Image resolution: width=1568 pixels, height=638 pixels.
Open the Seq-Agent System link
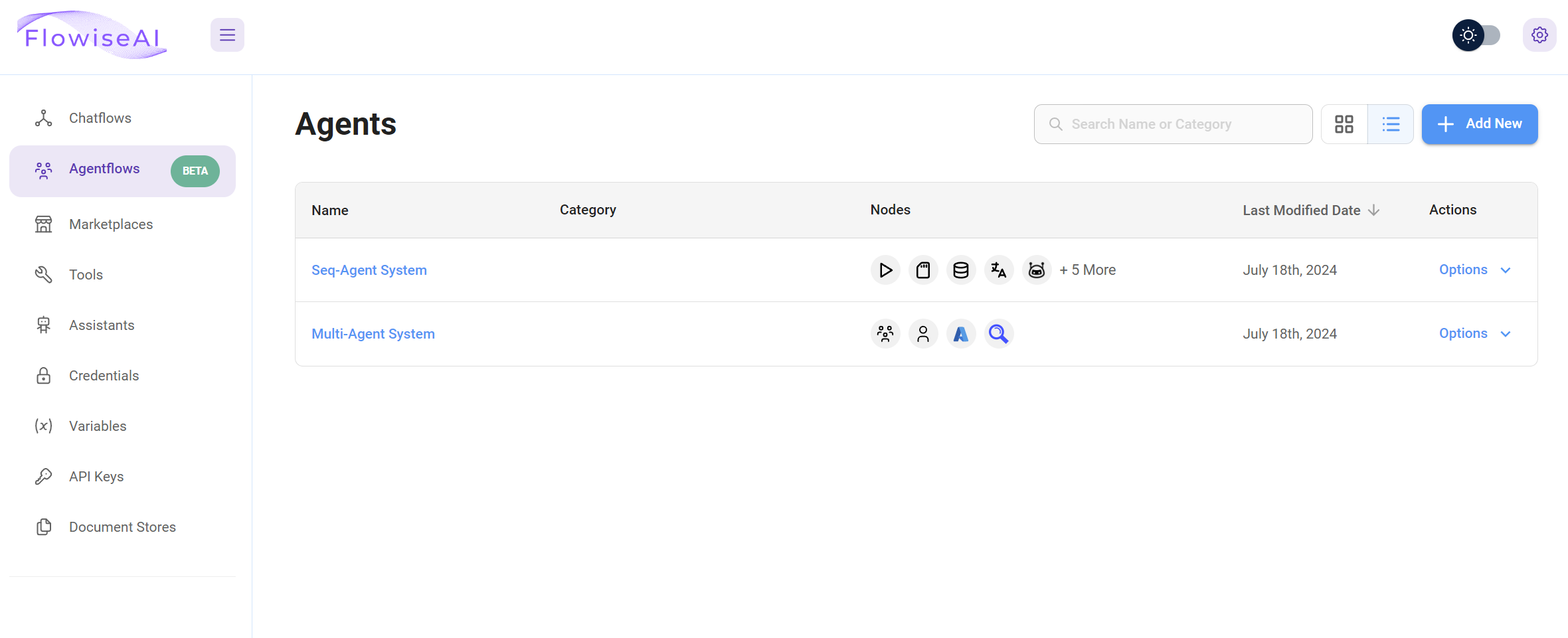pos(369,270)
